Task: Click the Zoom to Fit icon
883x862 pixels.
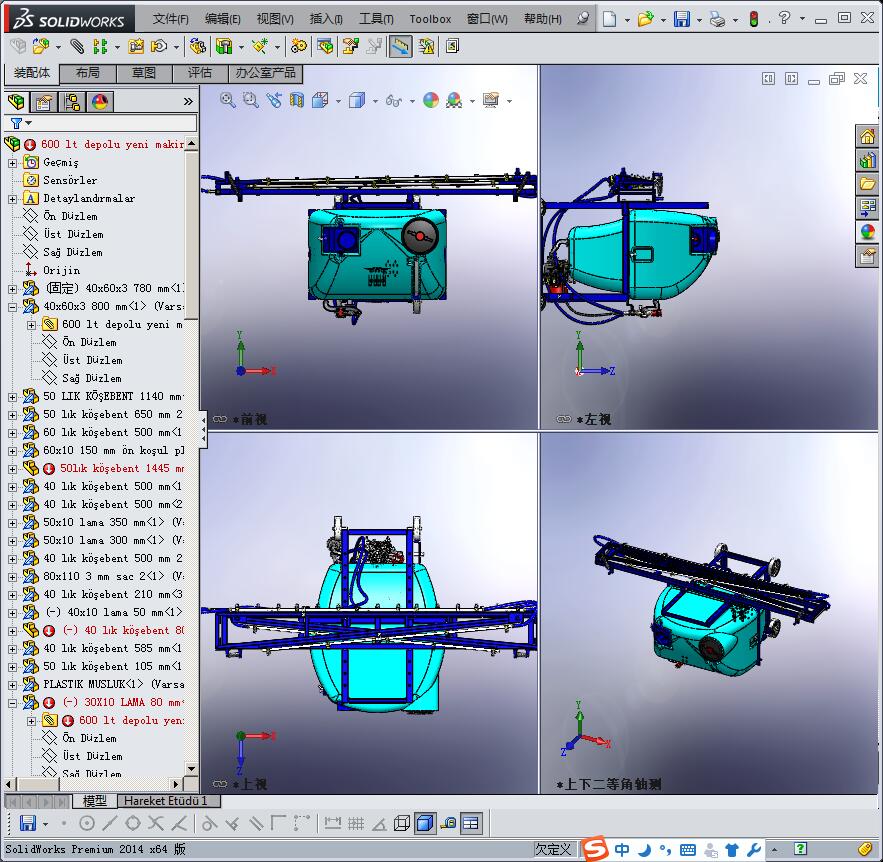Action: [x=228, y=100]
